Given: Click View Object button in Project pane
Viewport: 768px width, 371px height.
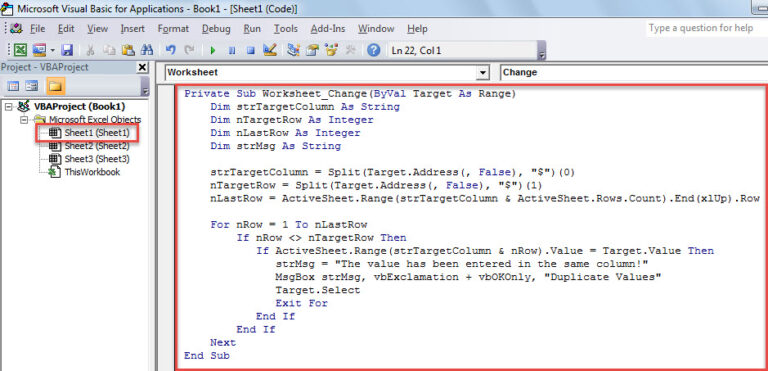Looking at the screenshot, I should (x=32, y=87).
